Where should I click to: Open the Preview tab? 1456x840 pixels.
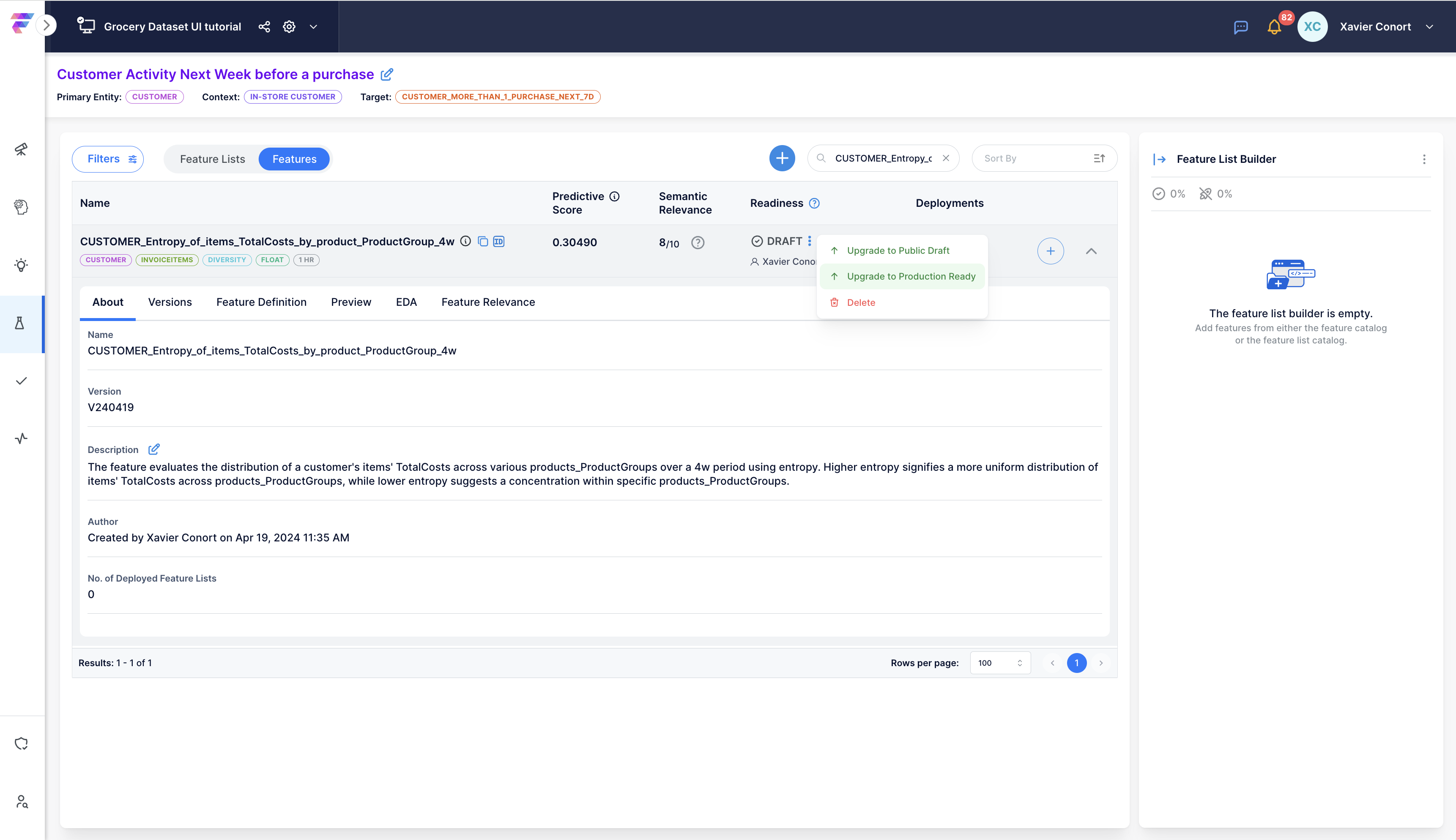click(350, 302)
